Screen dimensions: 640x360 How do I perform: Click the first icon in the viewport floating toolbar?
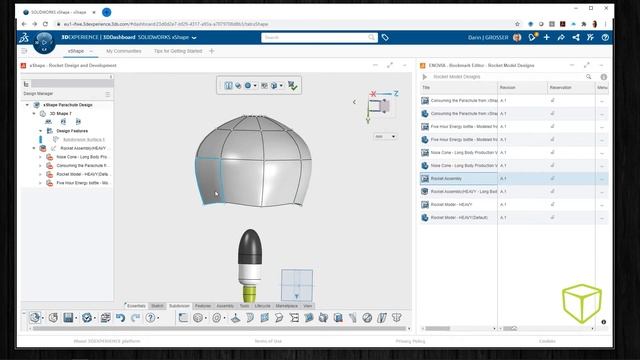click(228, 86)
